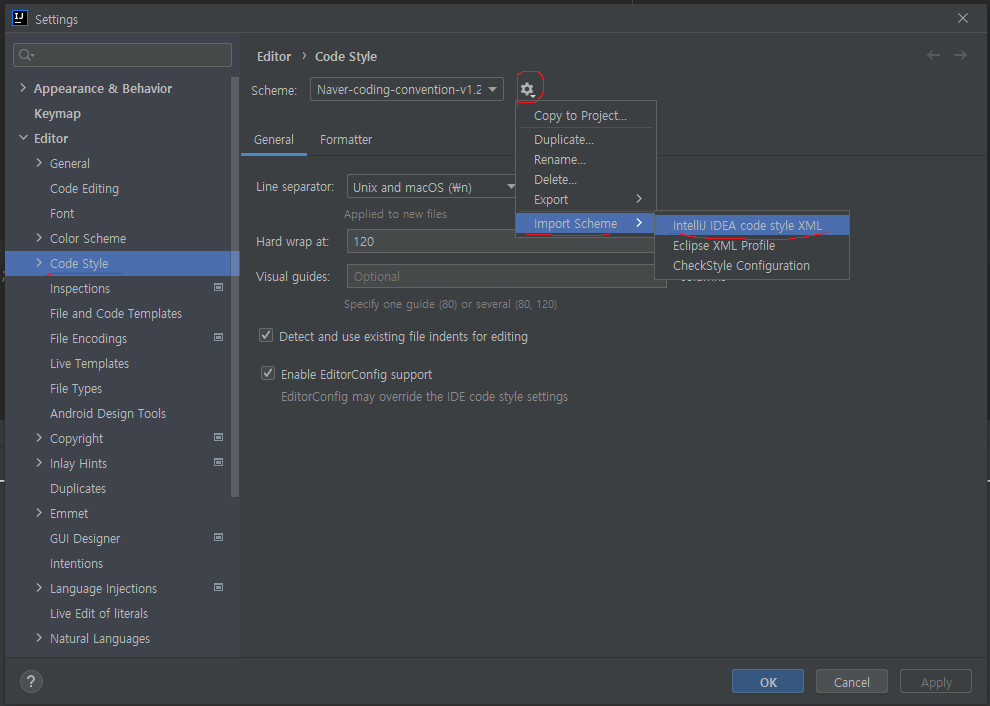
Task: Open Duplicates settings page
Action: pos(78,489)
